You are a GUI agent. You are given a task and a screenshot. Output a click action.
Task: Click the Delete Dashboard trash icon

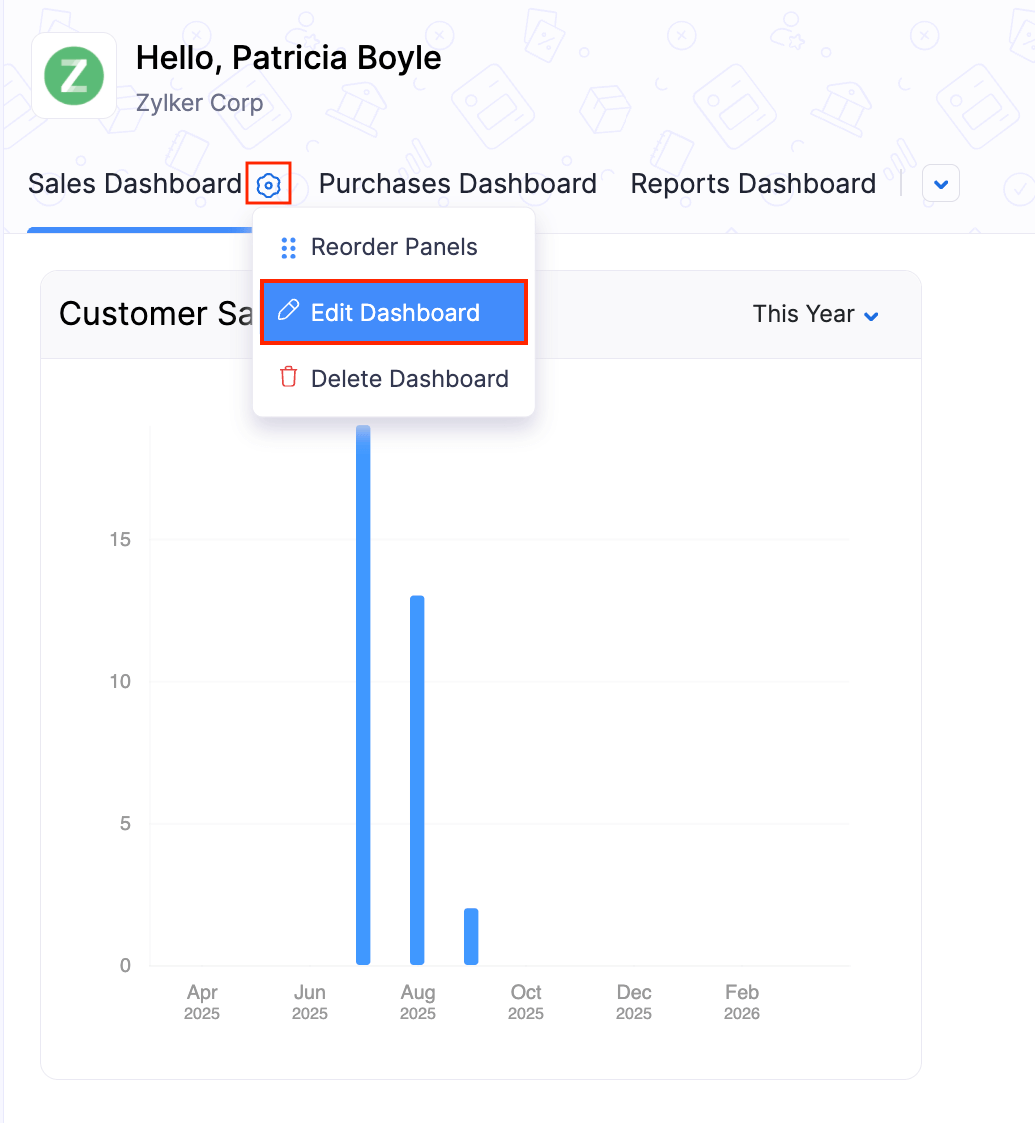[x=288, y=378]
